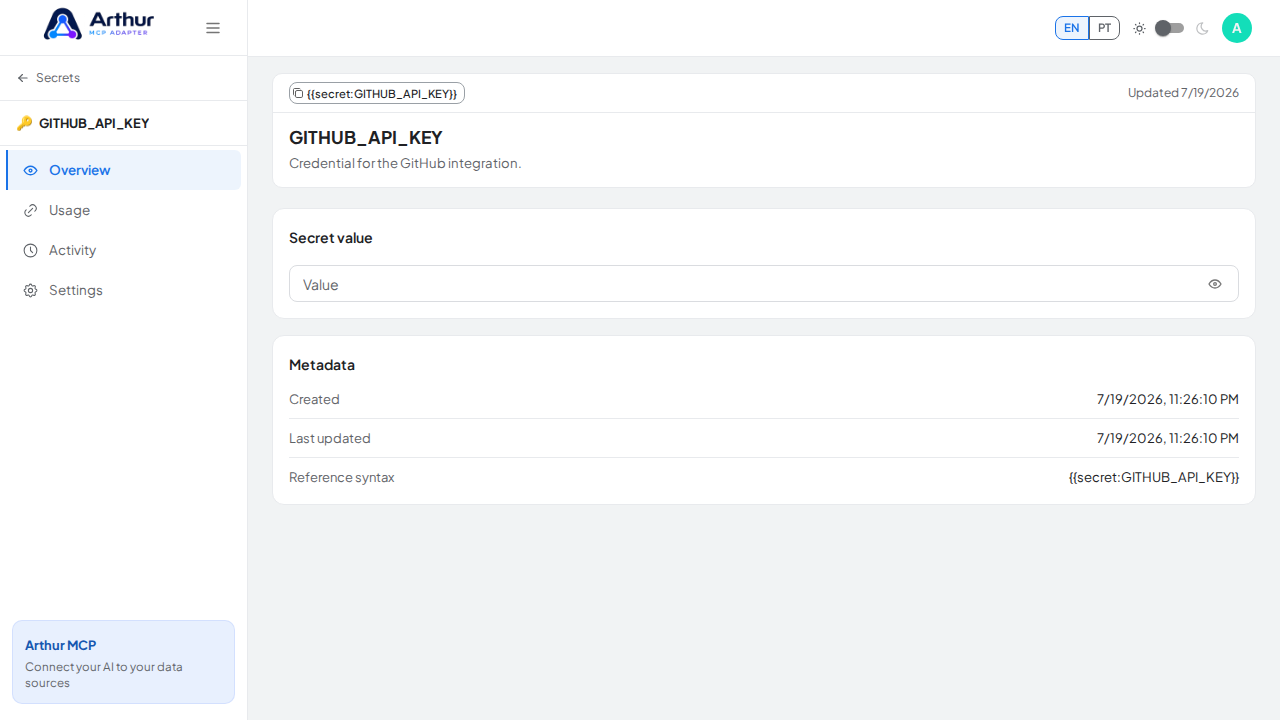Click the GITHUB_API_KEY page heading
1280x720 pixels.
(366, 138)
